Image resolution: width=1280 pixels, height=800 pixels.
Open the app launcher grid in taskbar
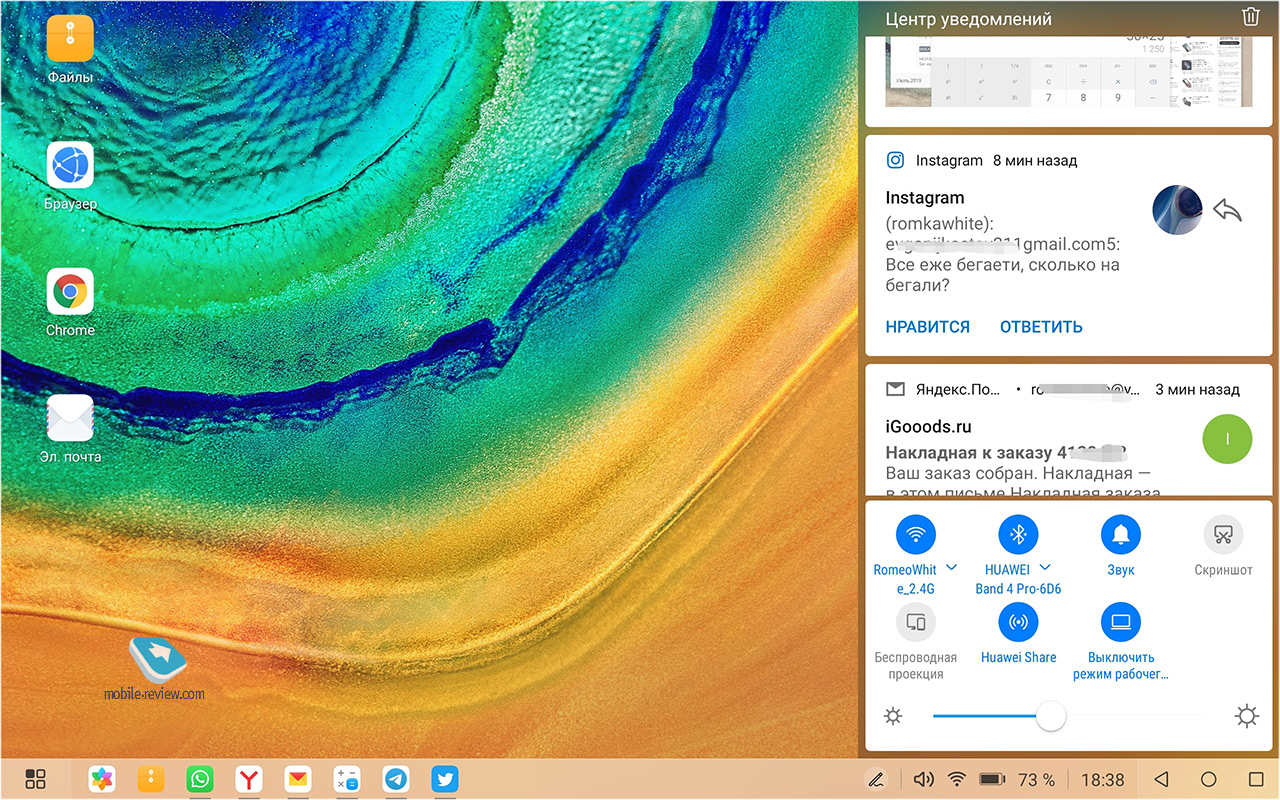click(x=35, y=779)
